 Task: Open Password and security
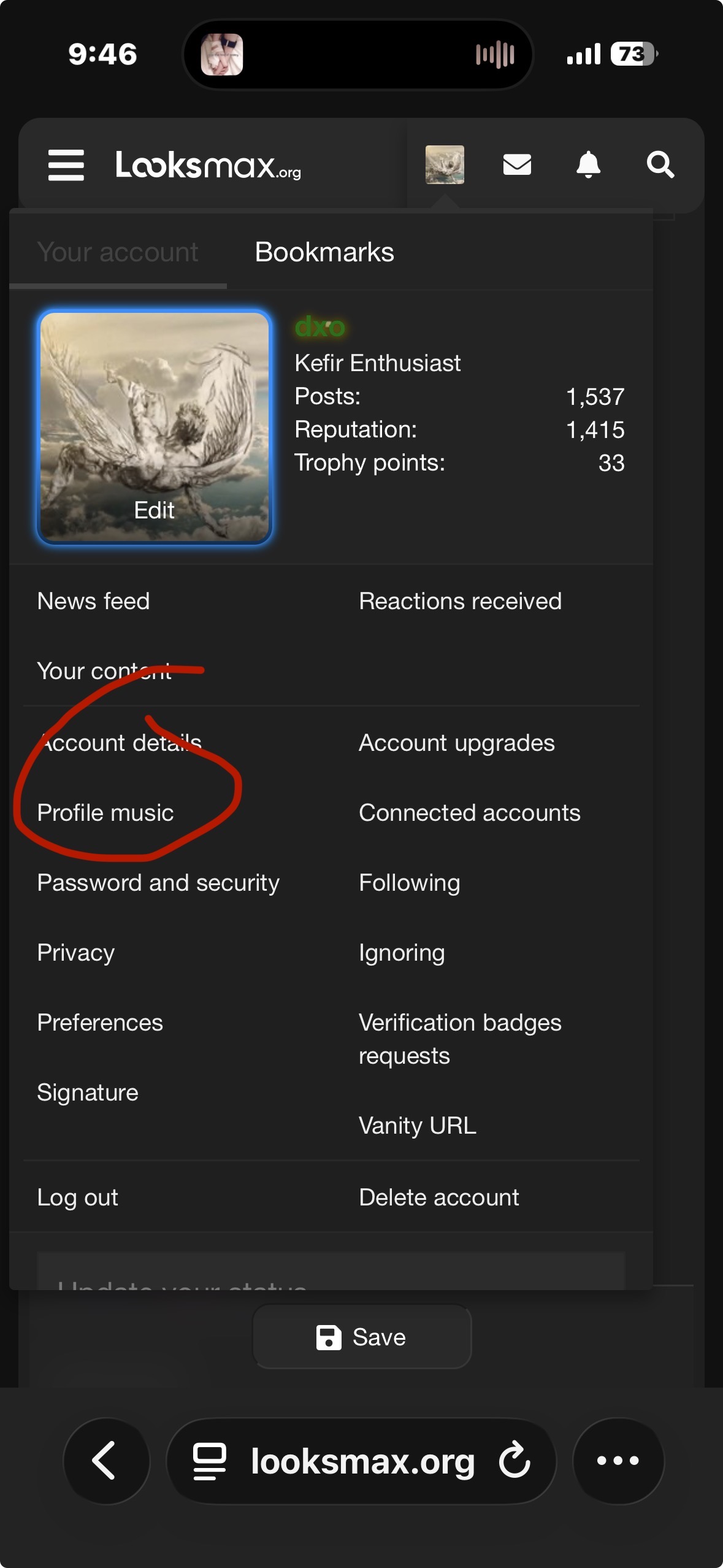click(x=158, y=883)
